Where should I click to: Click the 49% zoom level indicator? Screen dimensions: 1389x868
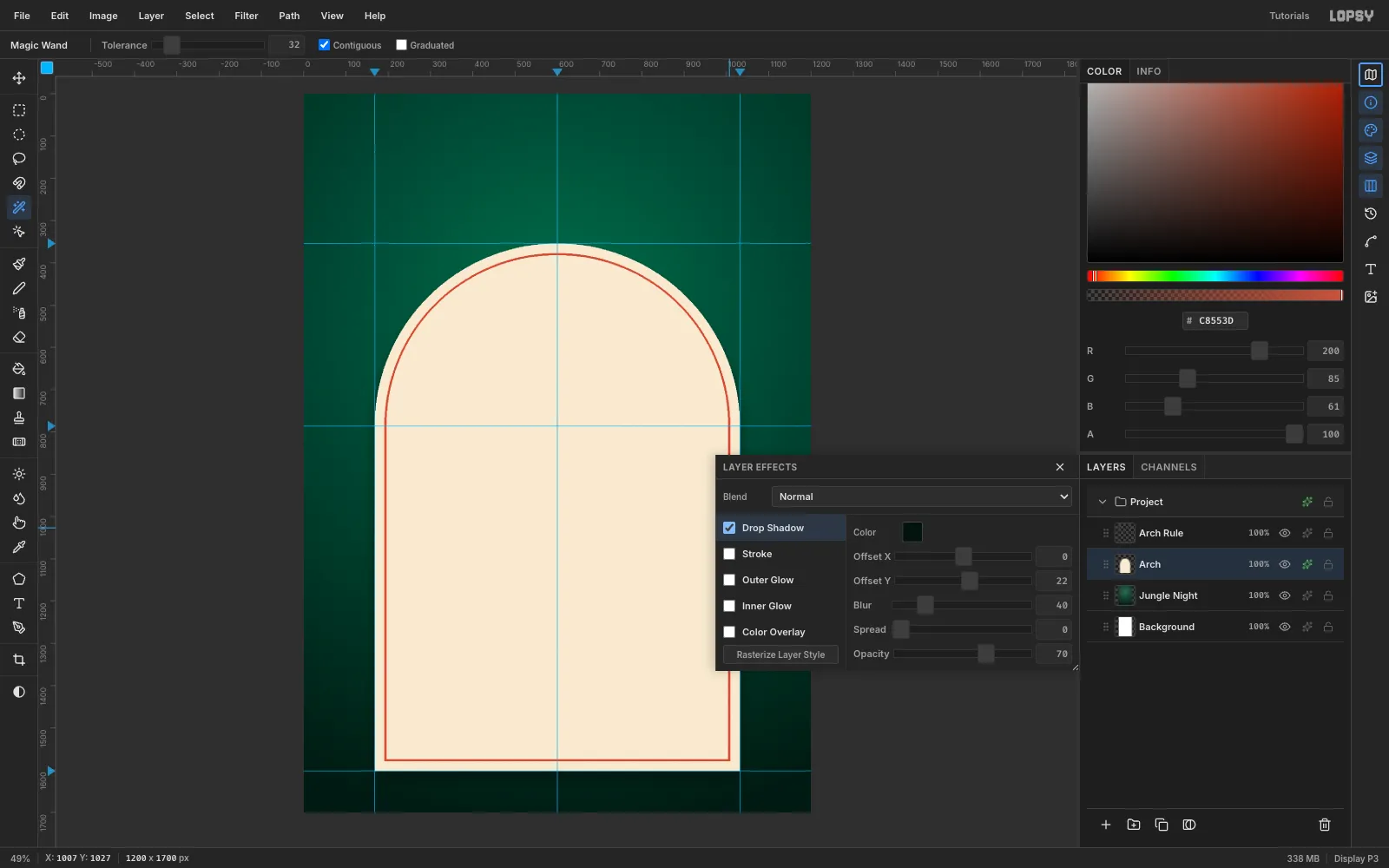click(20, 858)
